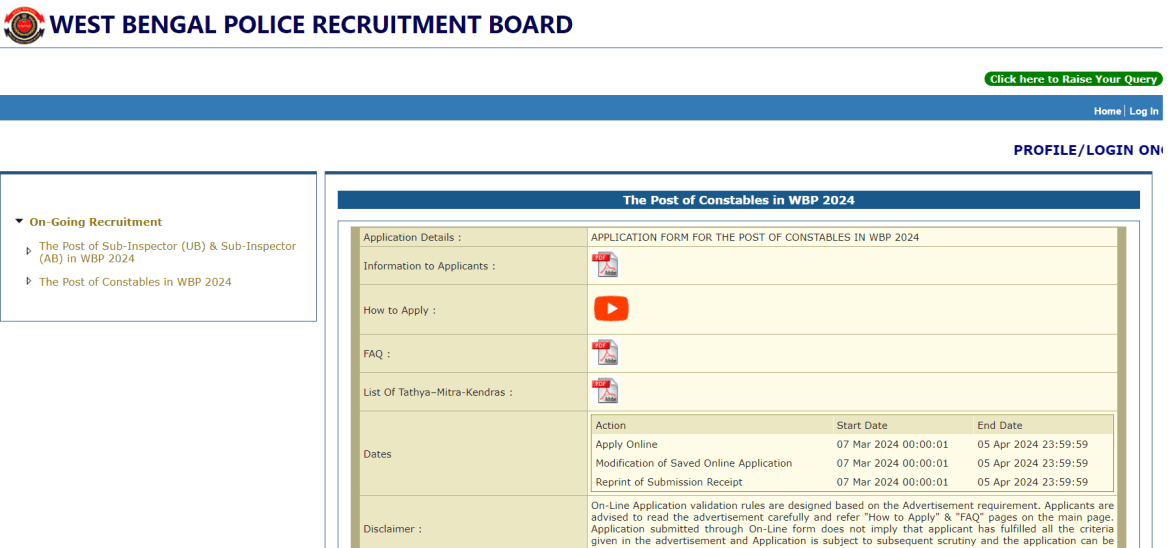Open the Log In page
This screenshot has height=548, width=1170.
pyautogui.click(x=1144, y=111)
